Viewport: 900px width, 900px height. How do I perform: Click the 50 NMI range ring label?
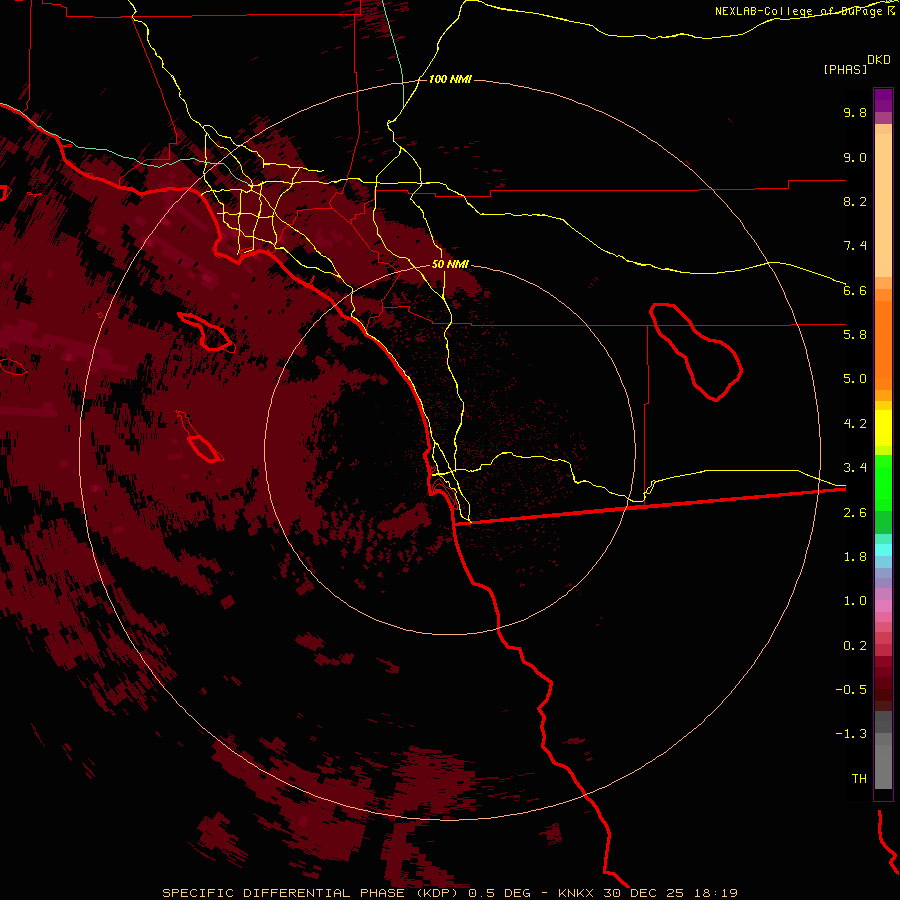point(450,265)
